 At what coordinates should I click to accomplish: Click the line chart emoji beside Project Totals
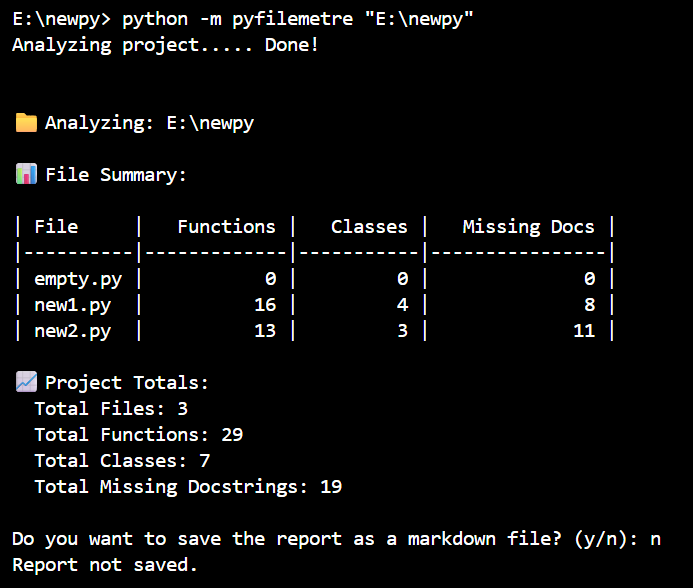(27, 382)
